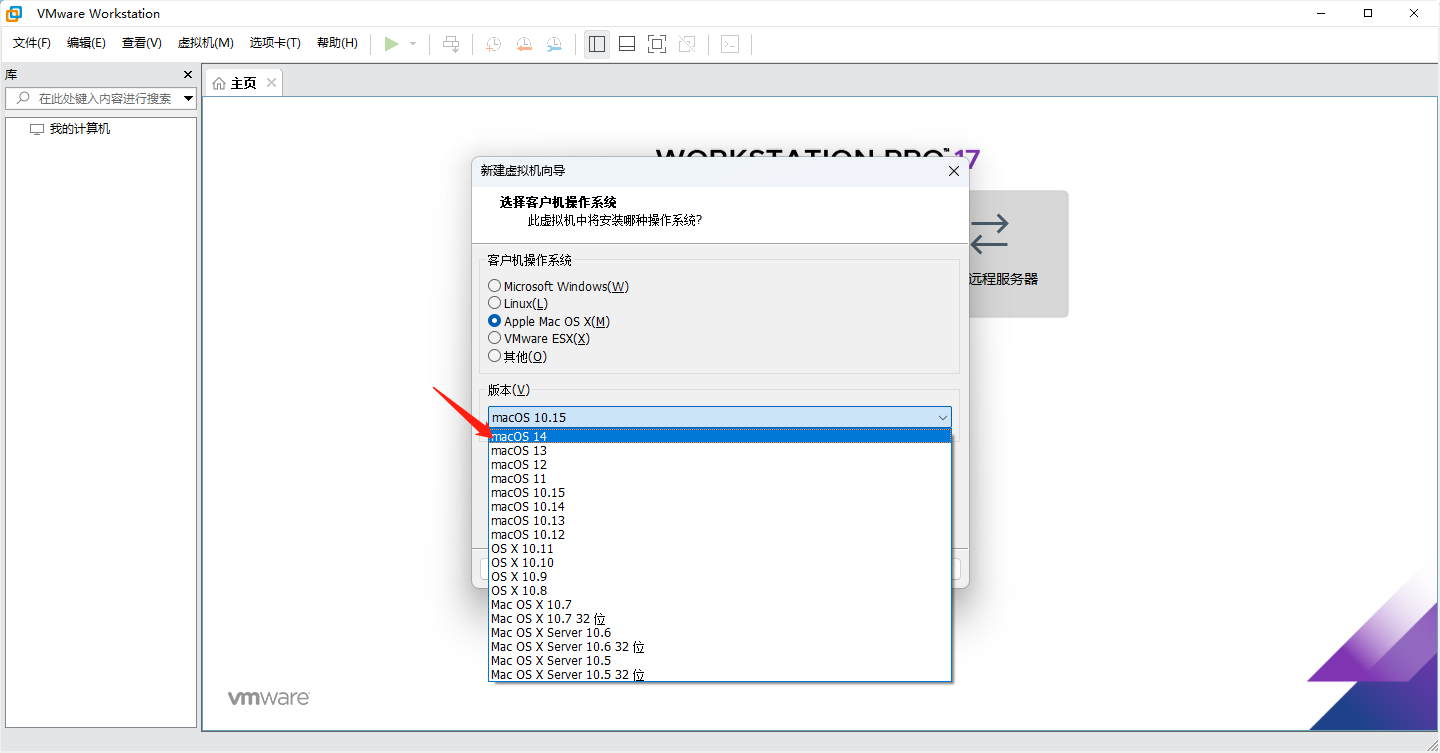The image size is (1440, 753).
Task: Open the power options arrow beside play
Action: (x=413, y=44)
